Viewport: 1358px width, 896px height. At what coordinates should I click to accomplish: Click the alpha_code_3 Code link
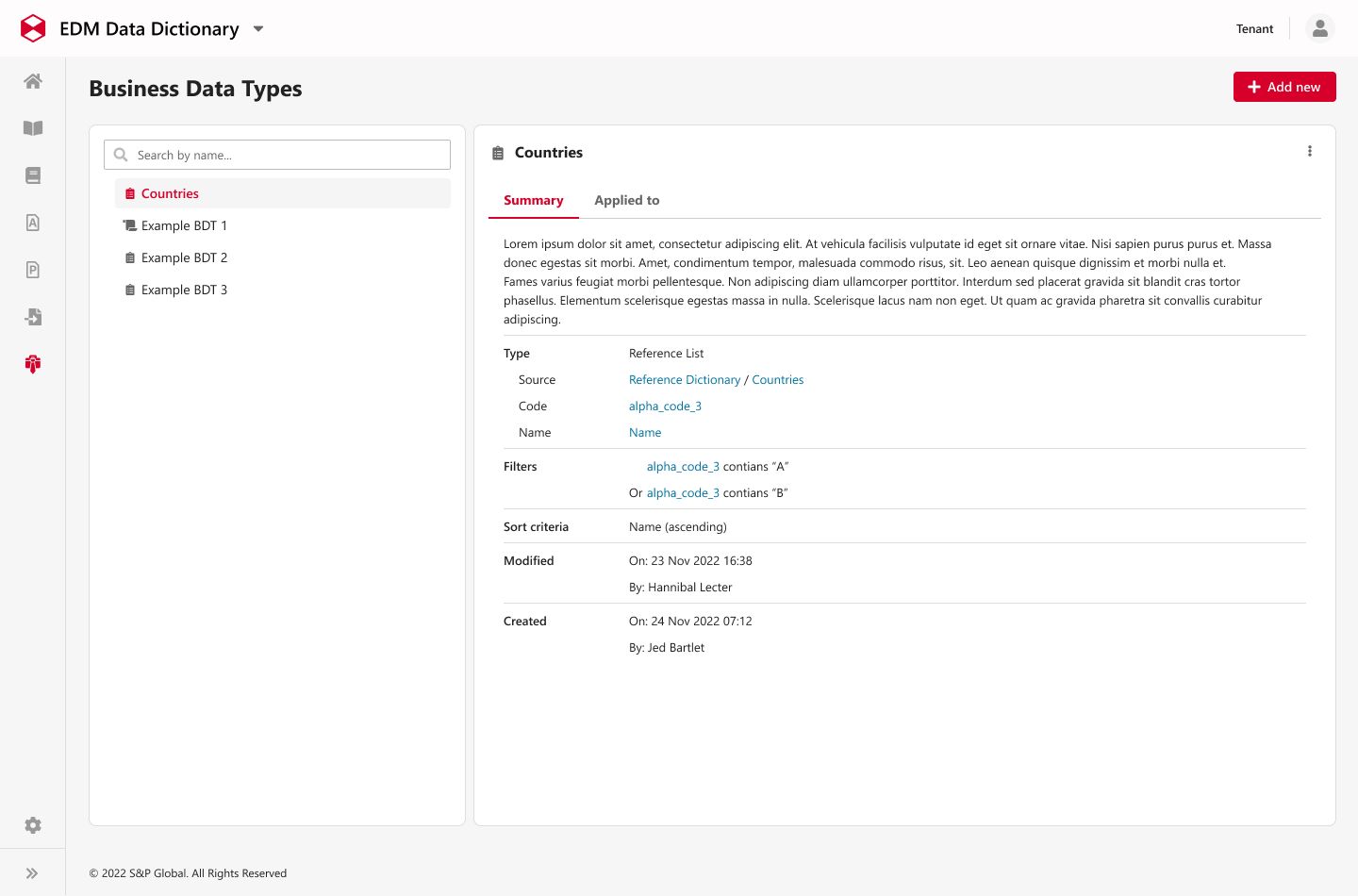[x=665, y=407]
